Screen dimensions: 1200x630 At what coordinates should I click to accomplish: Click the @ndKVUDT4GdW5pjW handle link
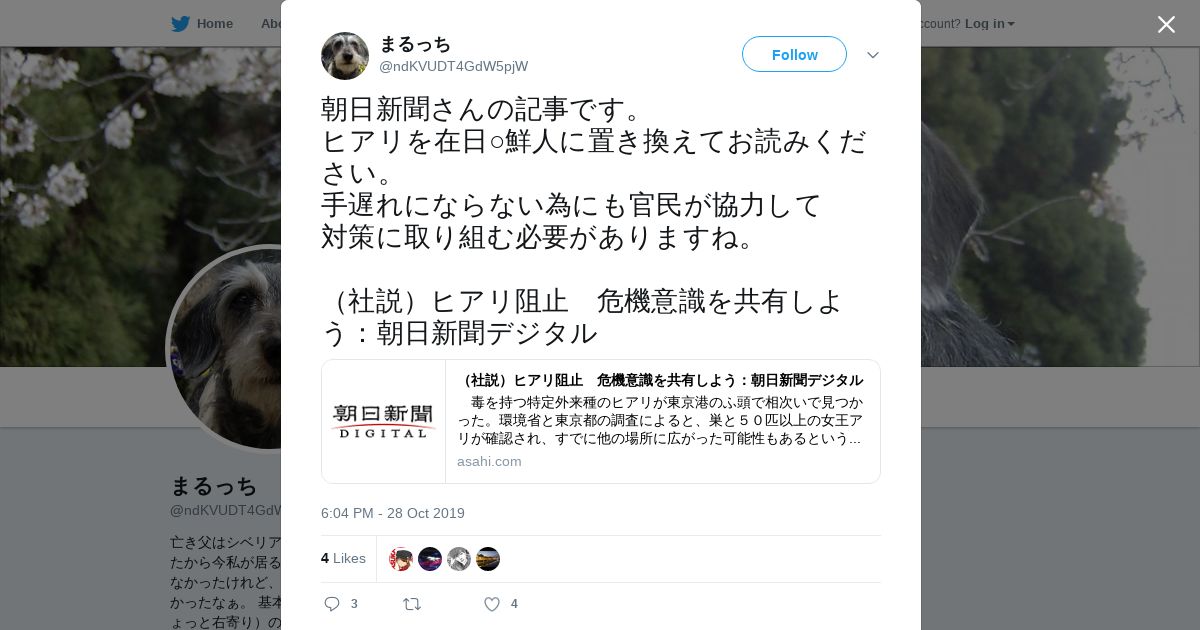tap(453, 66)
